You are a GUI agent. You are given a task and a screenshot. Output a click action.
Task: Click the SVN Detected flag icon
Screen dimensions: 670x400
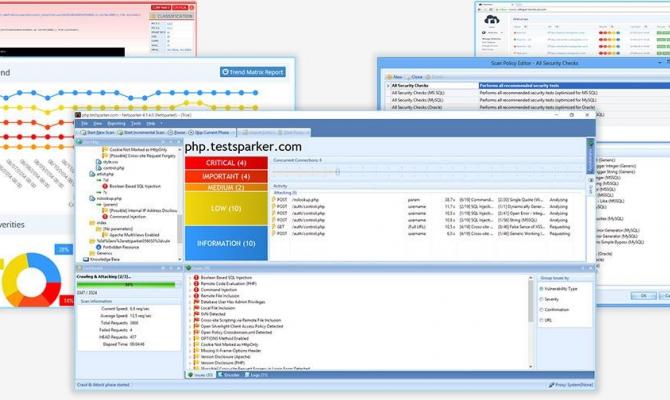(x=197, y=314)
